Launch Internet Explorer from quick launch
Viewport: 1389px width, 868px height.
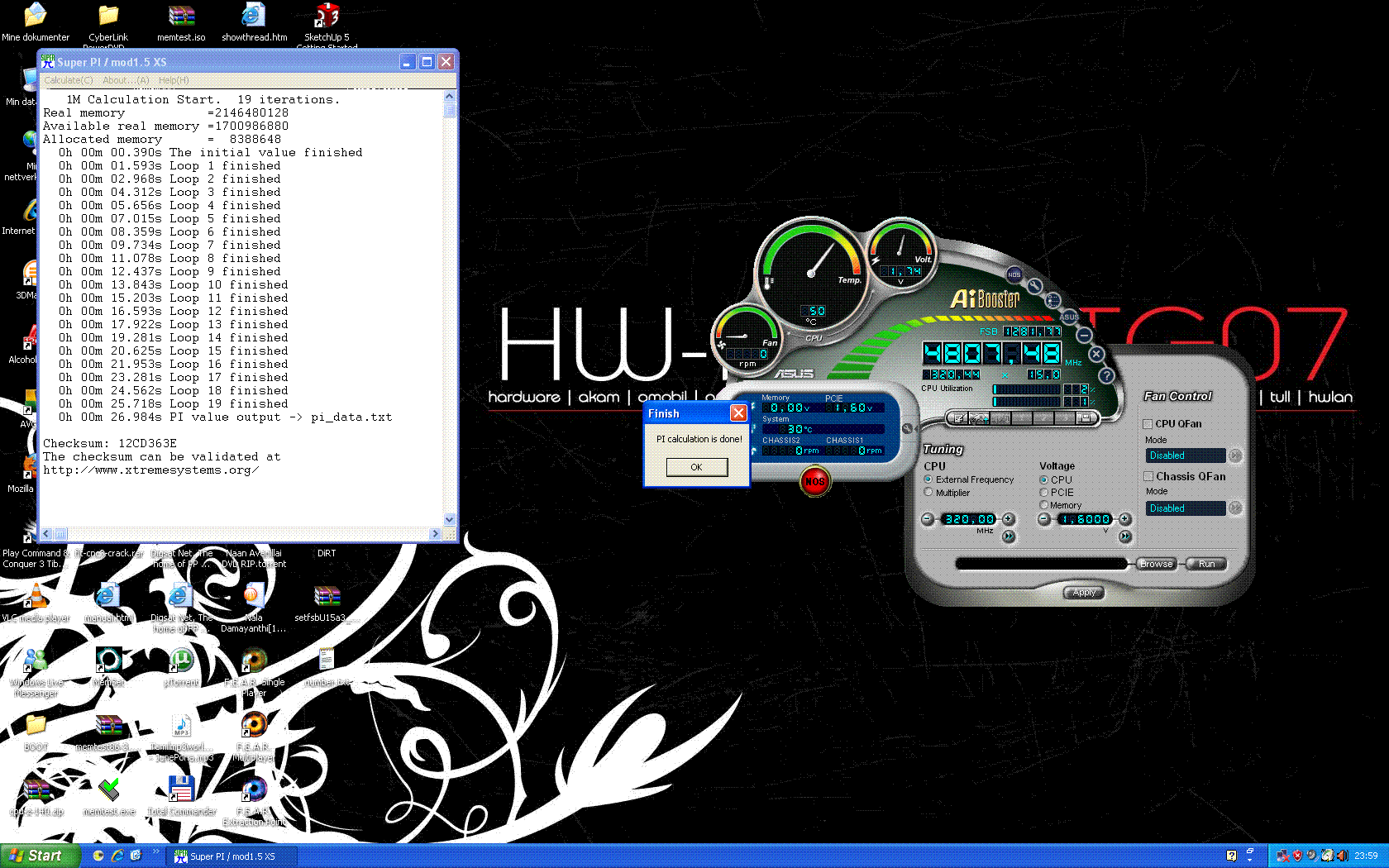point(117,856)
